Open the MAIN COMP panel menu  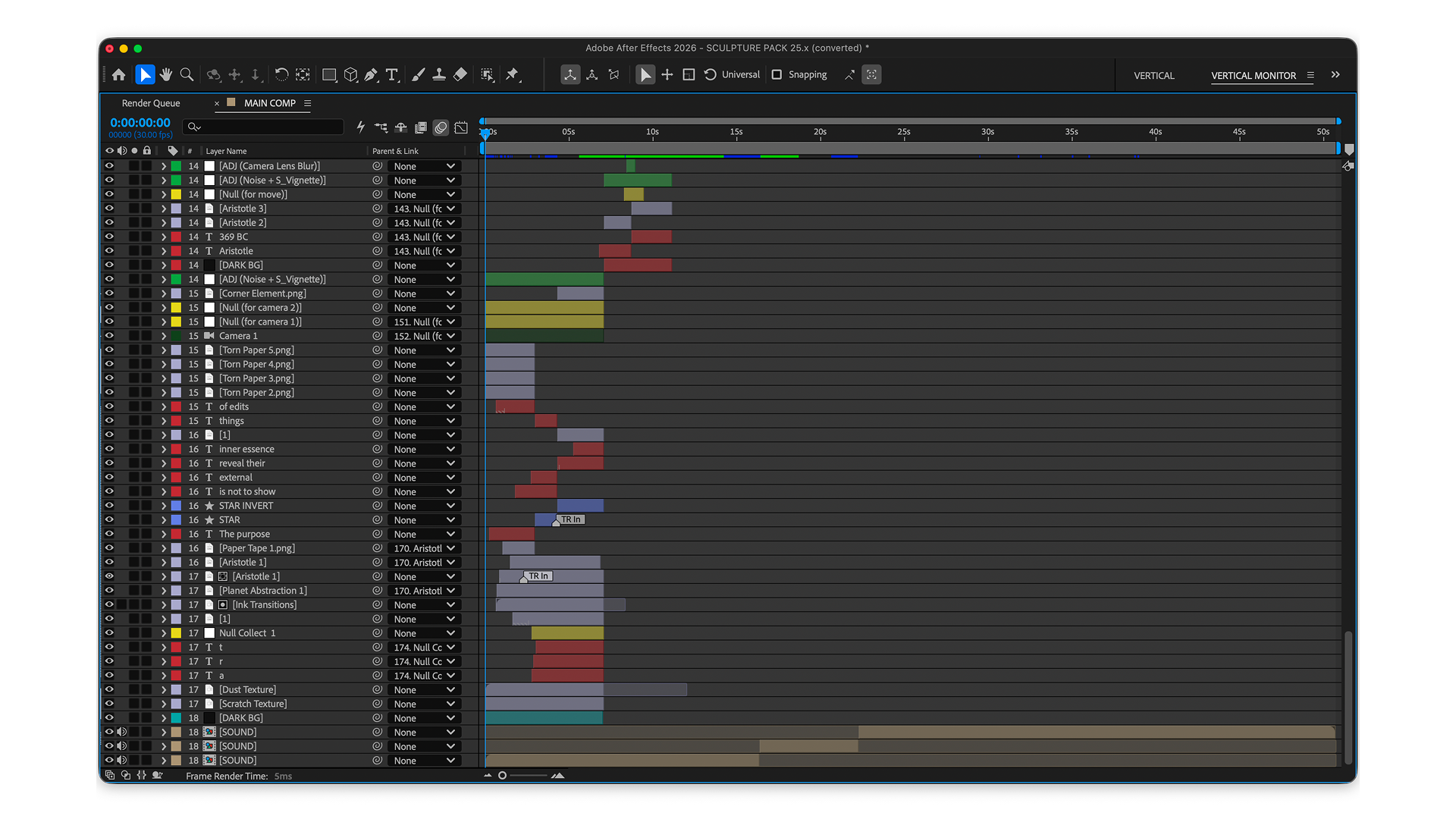(307, 103)
